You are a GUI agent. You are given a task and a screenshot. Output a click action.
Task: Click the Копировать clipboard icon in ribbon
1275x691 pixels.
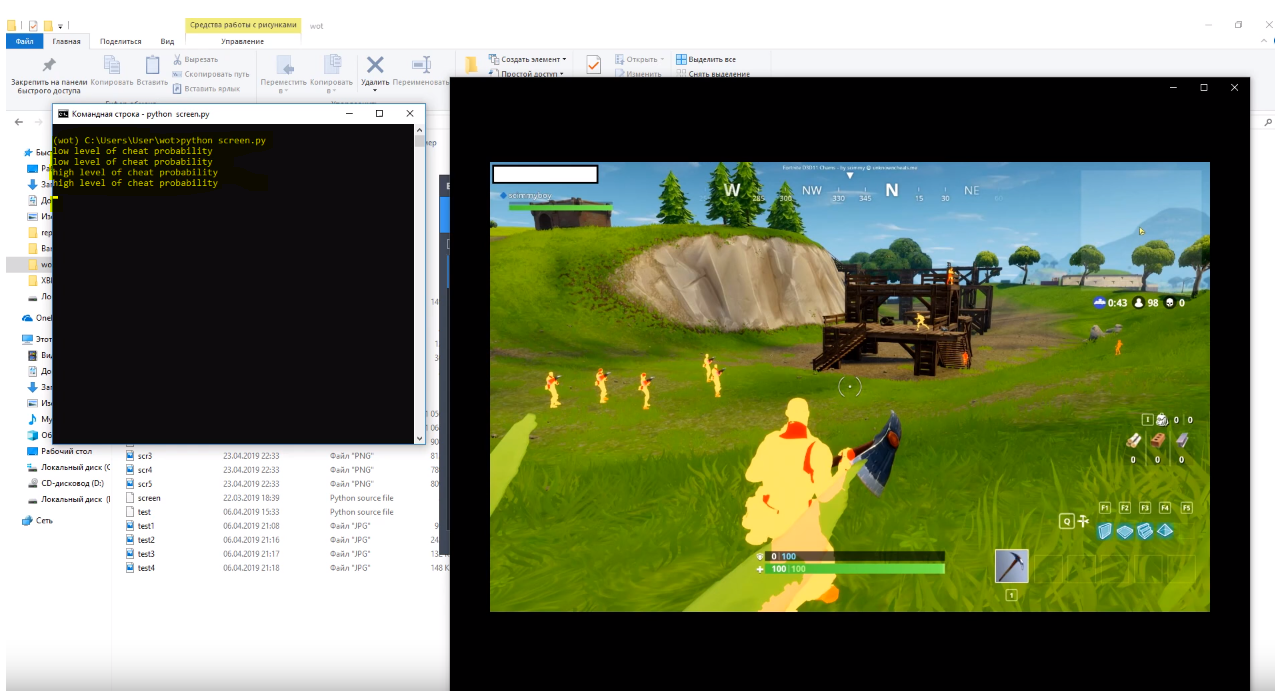point(112,64)
